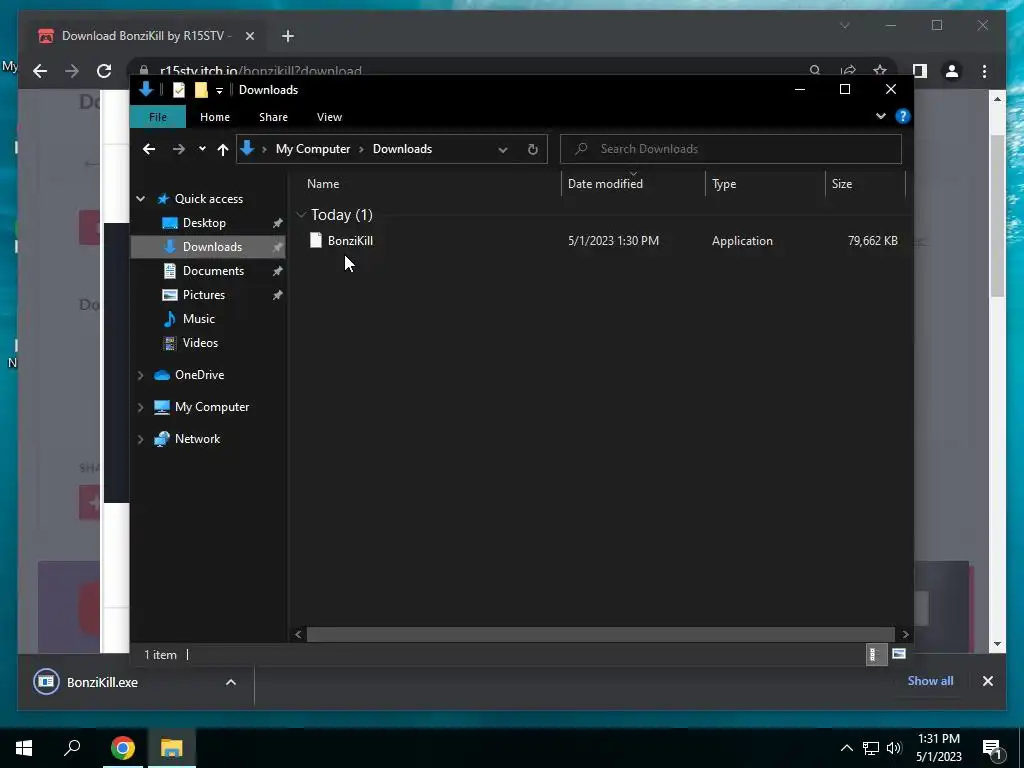Open the volume control in system tray

click(894, 748)
